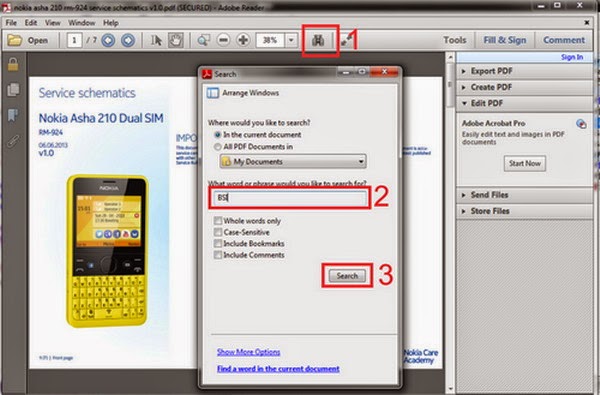Viewport: 600px width, 395px height.
Task: Enable Whole words only checkbox
Action: pos(218,221)
